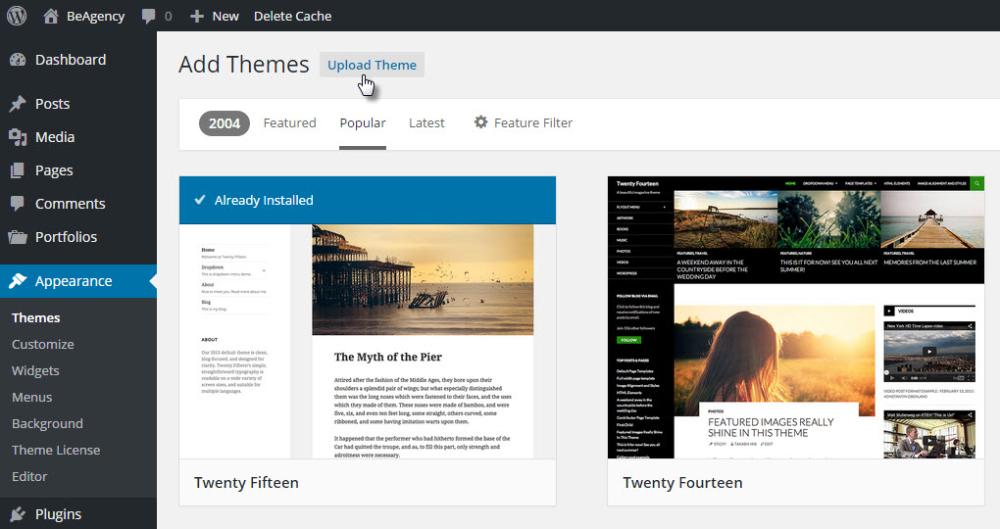Viewport: 1000px width, 529px height.
Task: Click the Media icon in sidebar
Action: pyautogui.click(x=17, y=137)
